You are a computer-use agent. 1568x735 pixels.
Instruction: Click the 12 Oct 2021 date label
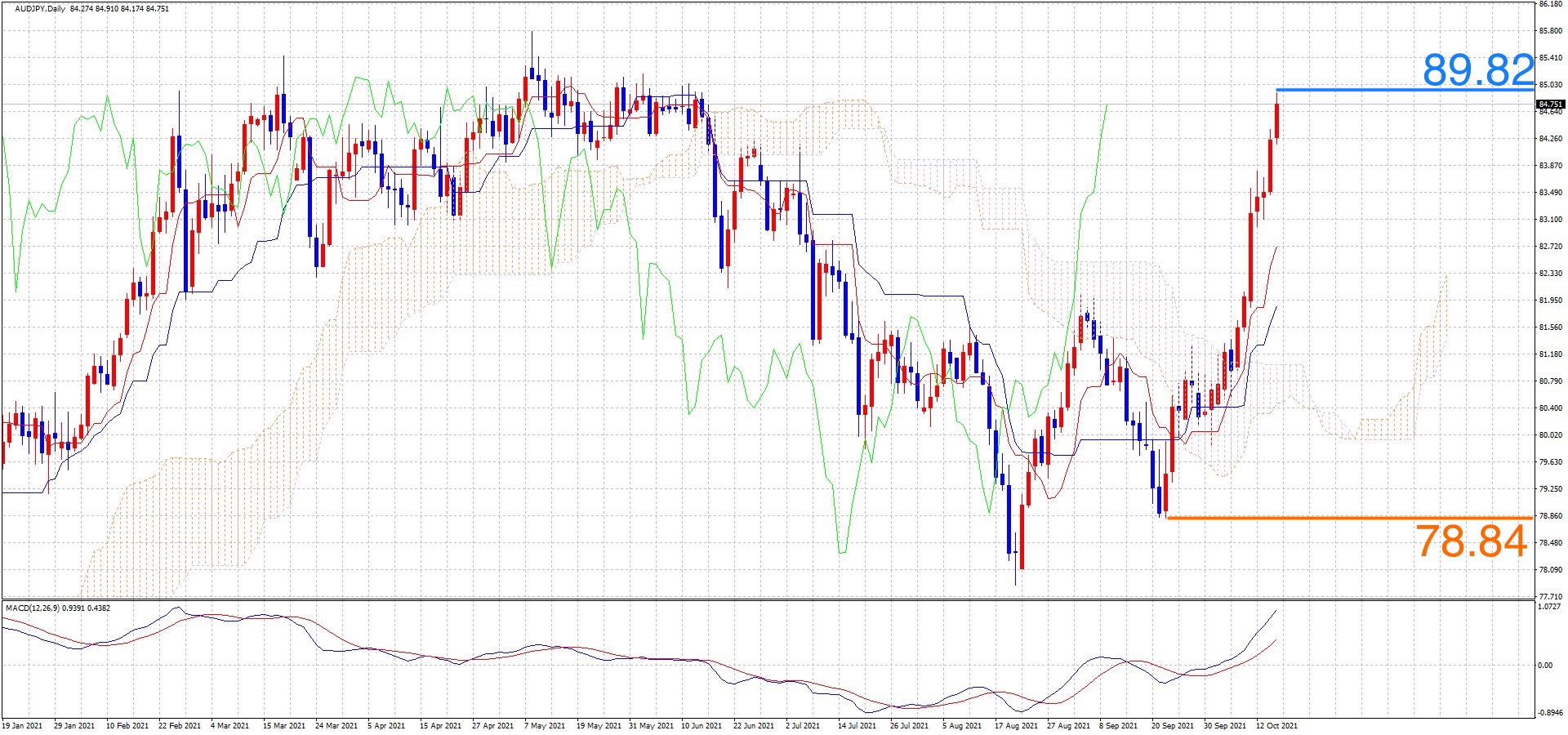tap(1276, 725)
